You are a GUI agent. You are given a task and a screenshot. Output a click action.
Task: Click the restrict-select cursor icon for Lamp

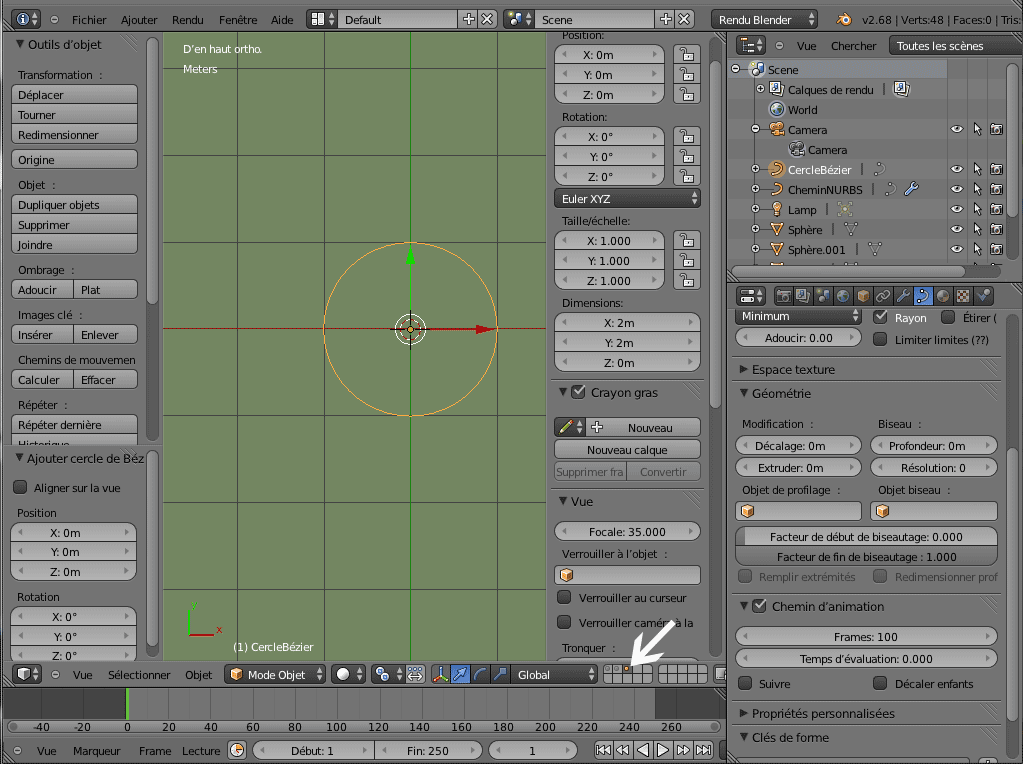[x=977, y=209]
